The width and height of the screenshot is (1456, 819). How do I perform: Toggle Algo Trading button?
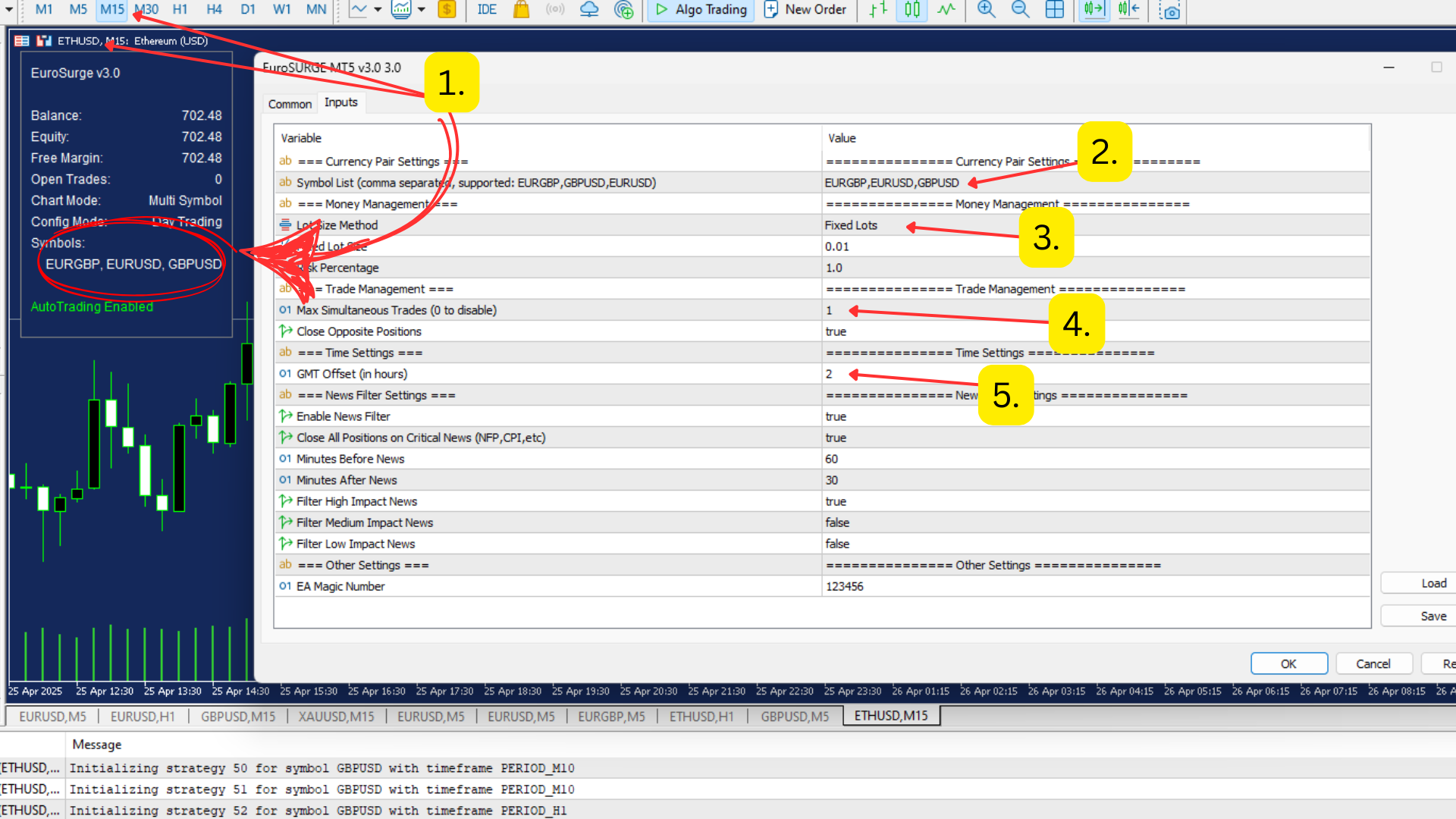[701, 10]
